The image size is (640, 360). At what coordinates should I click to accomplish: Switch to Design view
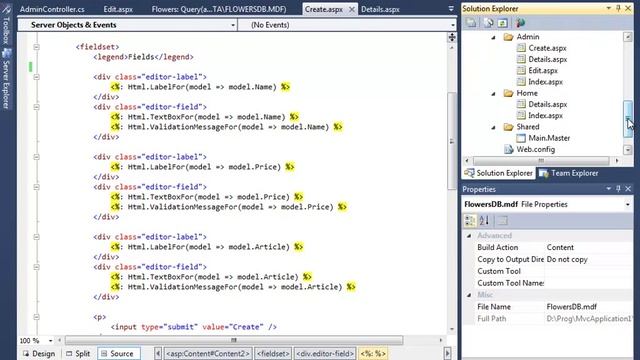tap(39, 353)
